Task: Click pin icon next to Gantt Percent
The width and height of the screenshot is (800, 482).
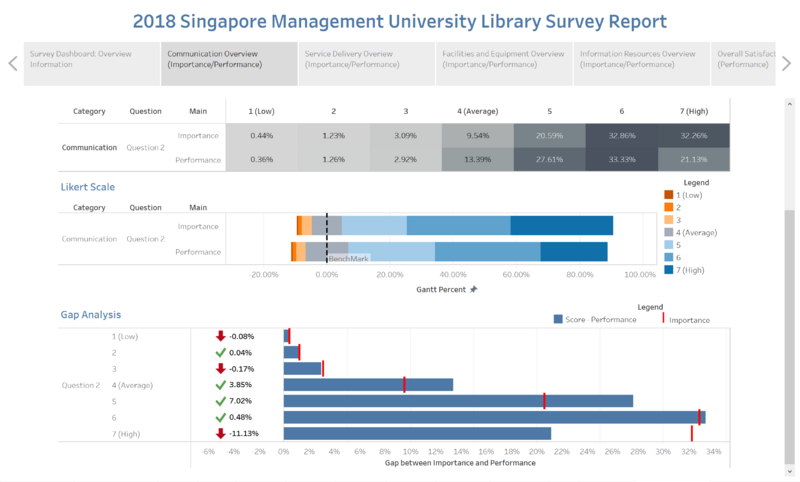Action: 473,289
